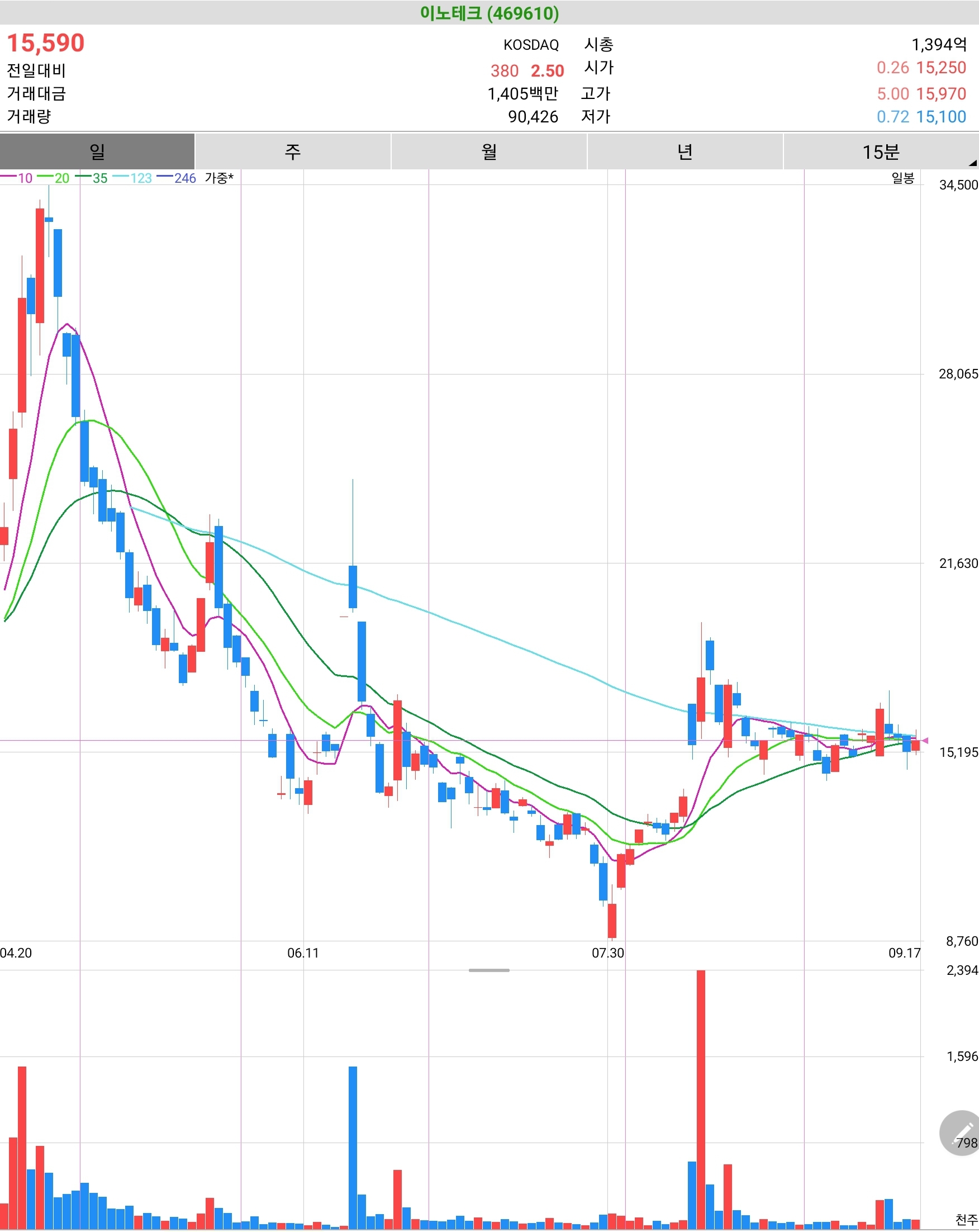Tap the 07.30 date label
Screen dimensions: 979x1232
(x=608, y=953)
